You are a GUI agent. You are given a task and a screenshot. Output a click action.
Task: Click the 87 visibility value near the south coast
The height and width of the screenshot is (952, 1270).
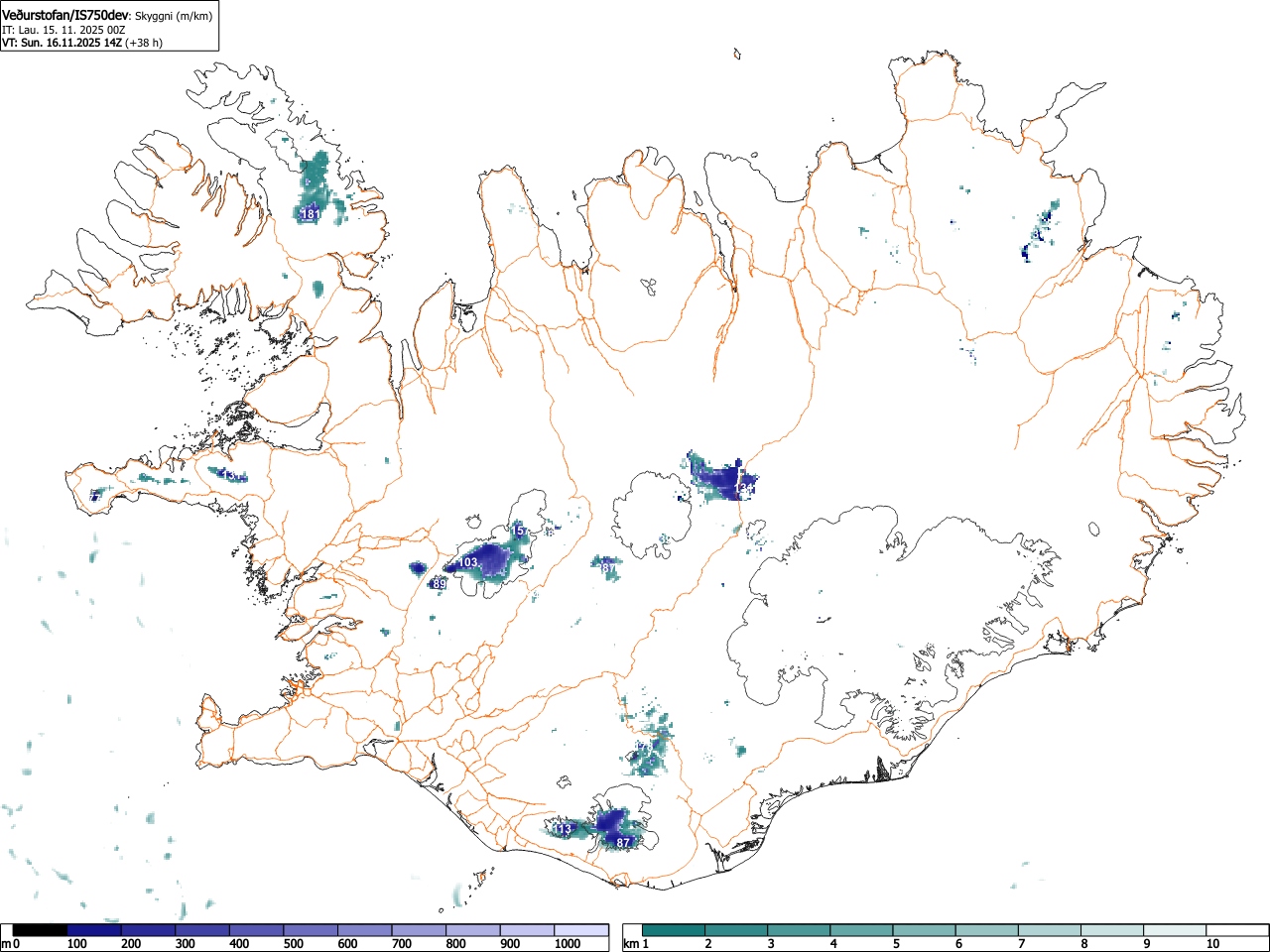(x=623, y=842)
